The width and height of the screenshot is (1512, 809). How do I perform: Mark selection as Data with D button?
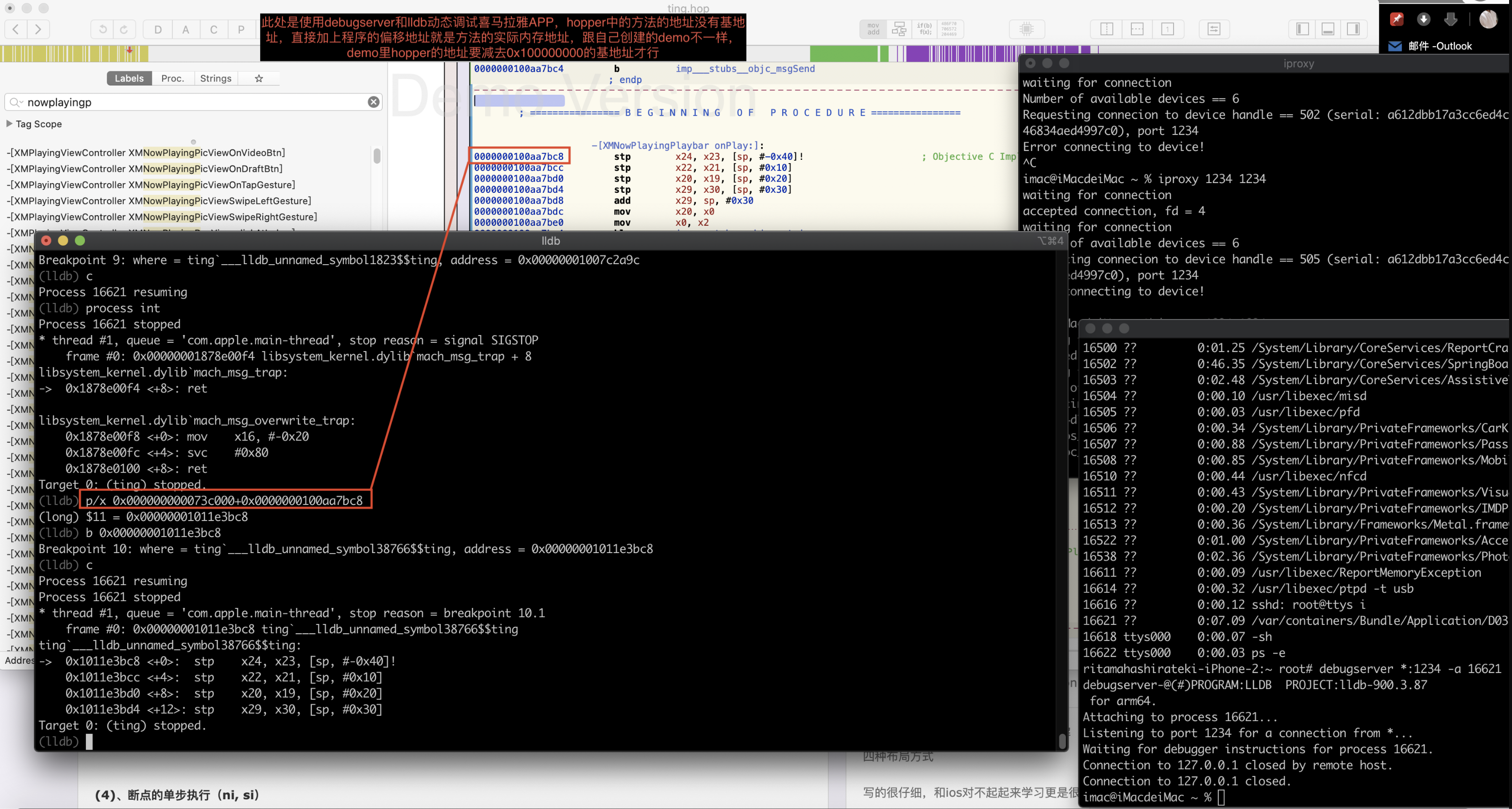[158, 29]
